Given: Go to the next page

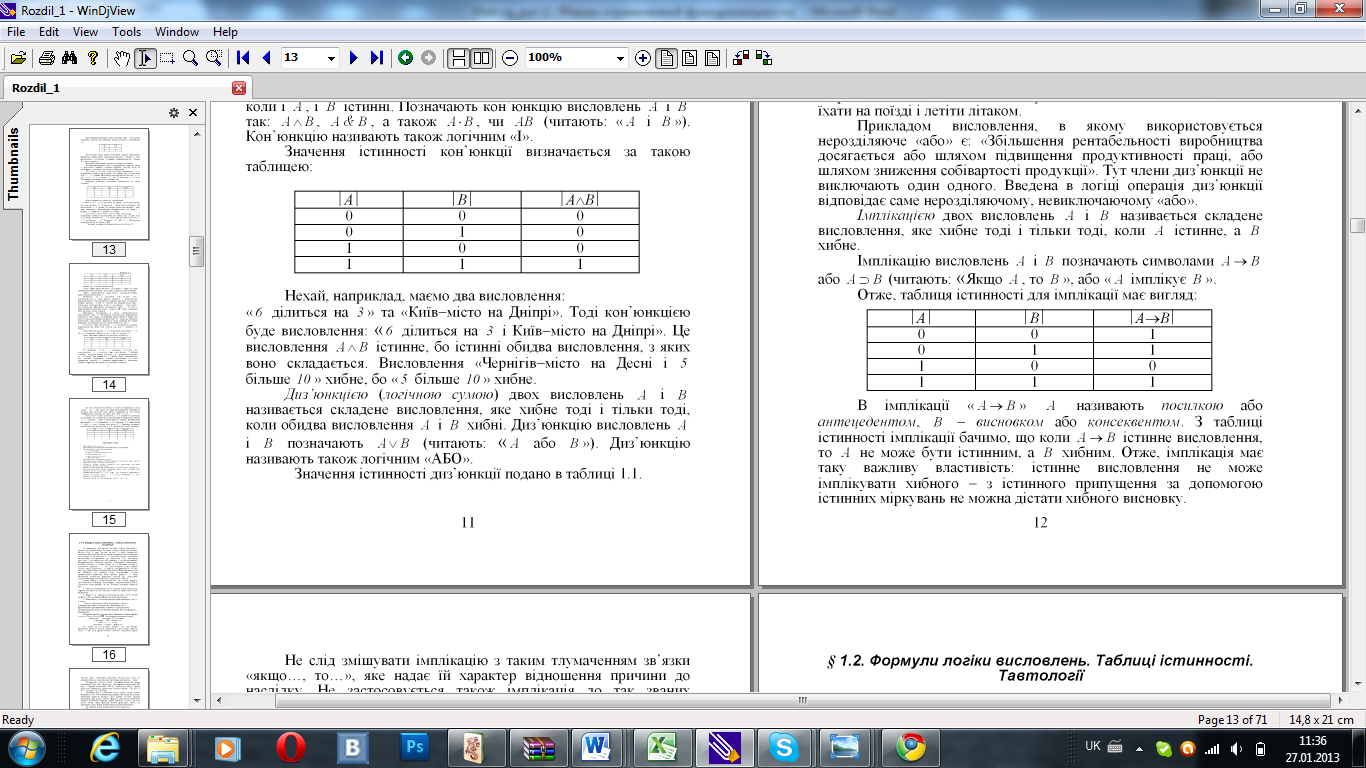Looking at the screenshot, I should pyautogui.click(x=353, y=58).
